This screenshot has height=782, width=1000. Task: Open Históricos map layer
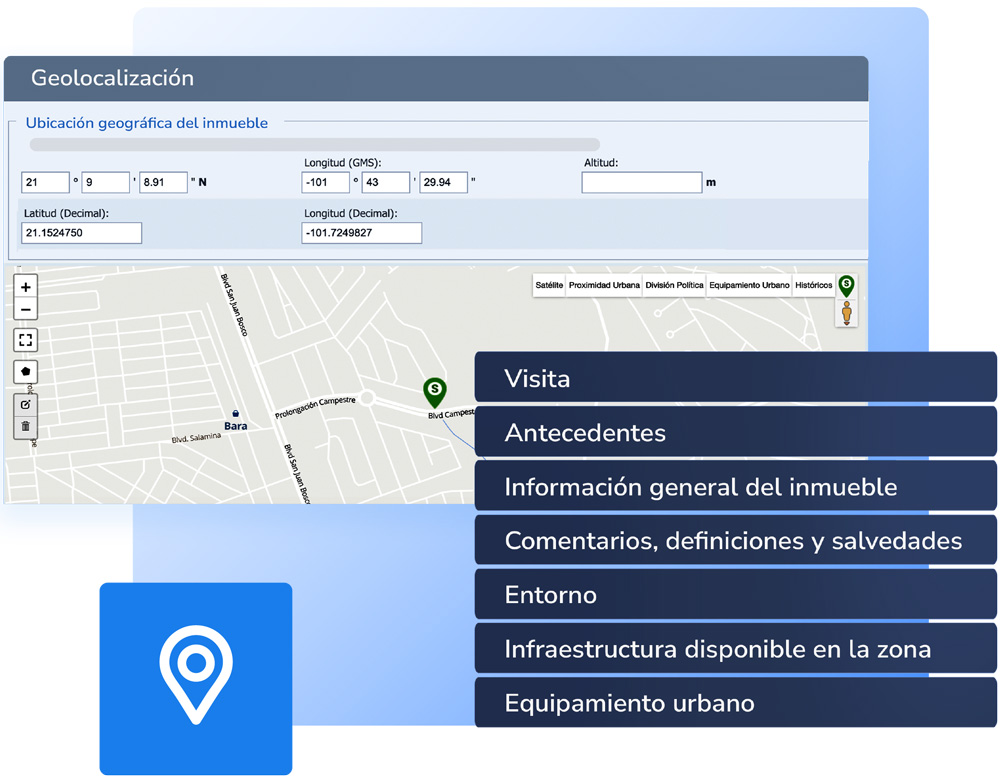[813, 285]
